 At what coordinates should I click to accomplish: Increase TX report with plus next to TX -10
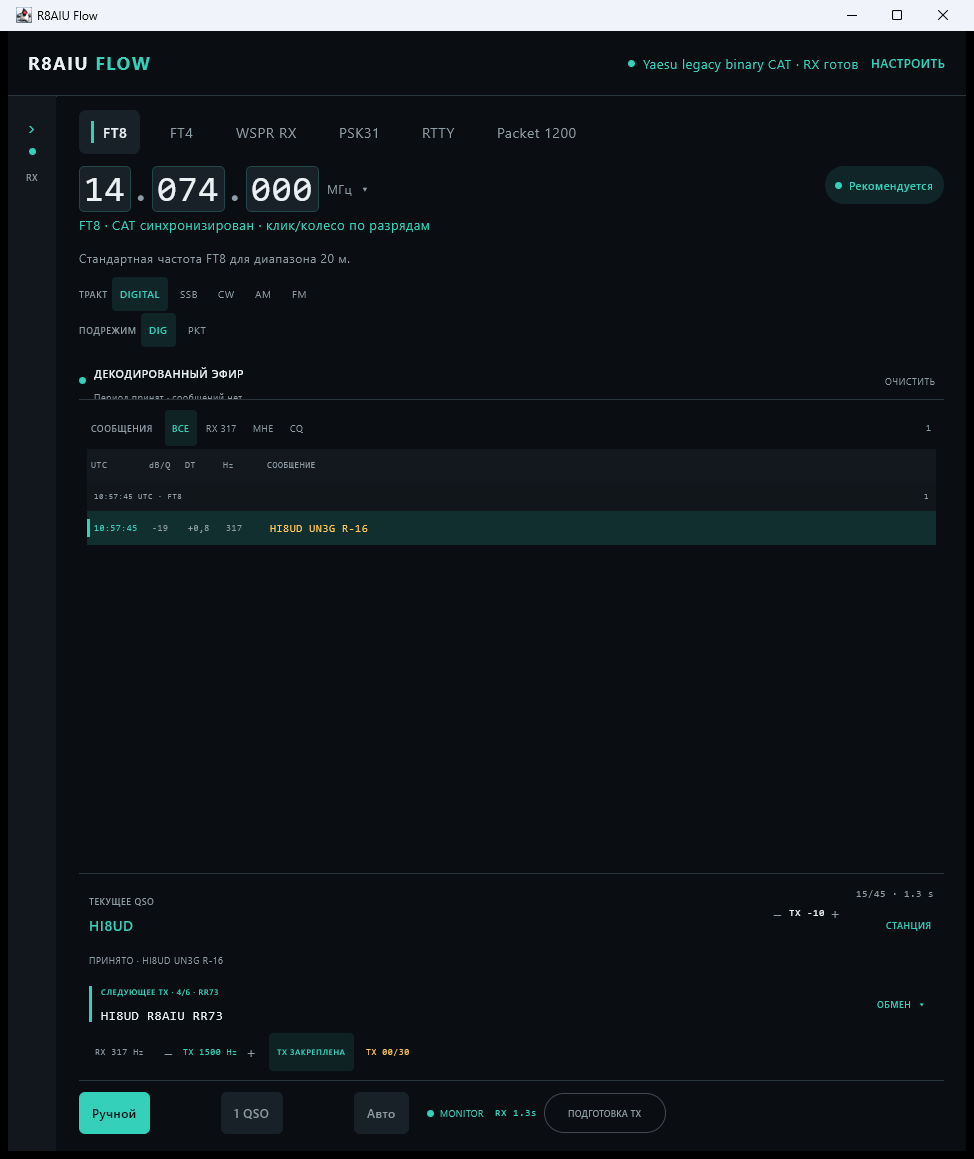(835, 914)
